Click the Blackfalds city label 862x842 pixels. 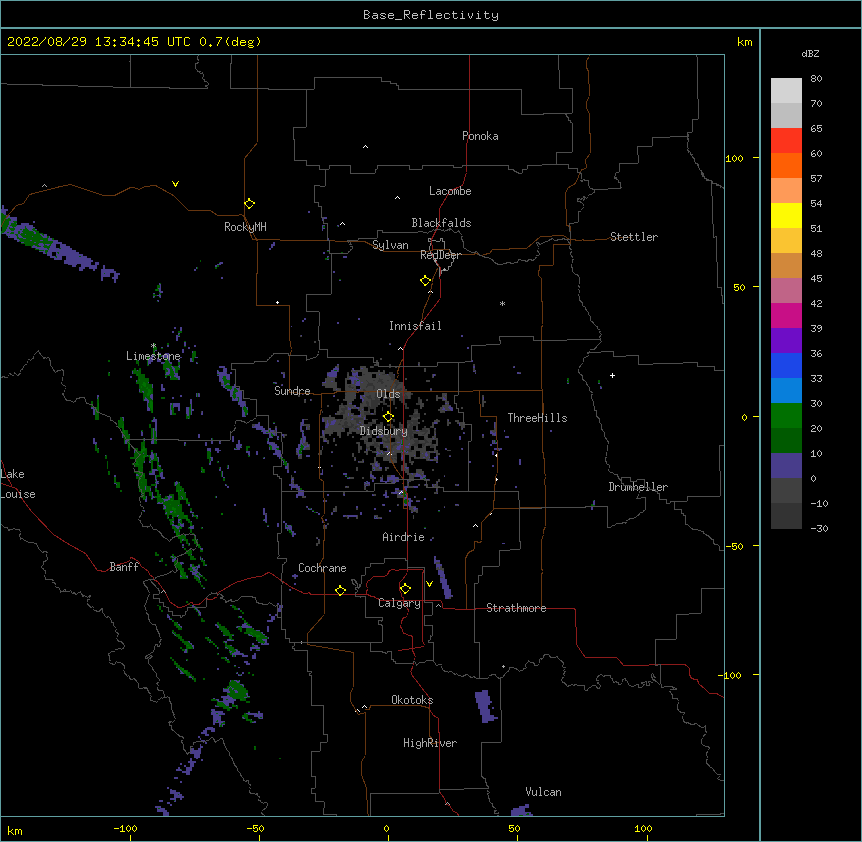click(441, 223)
